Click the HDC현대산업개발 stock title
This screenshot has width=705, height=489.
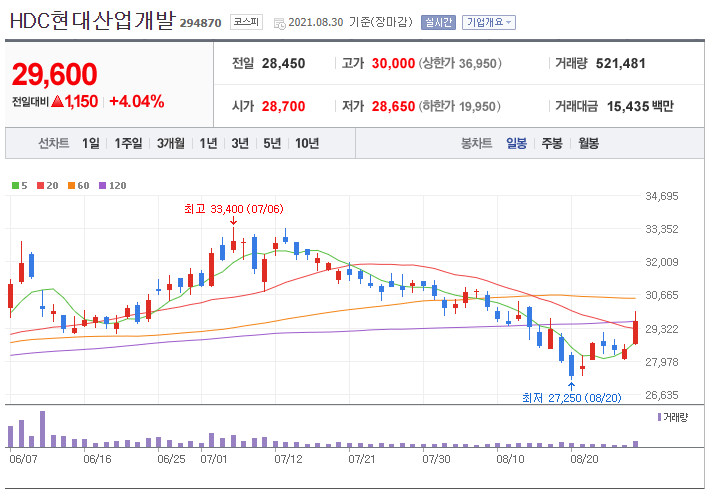[91, 22]
